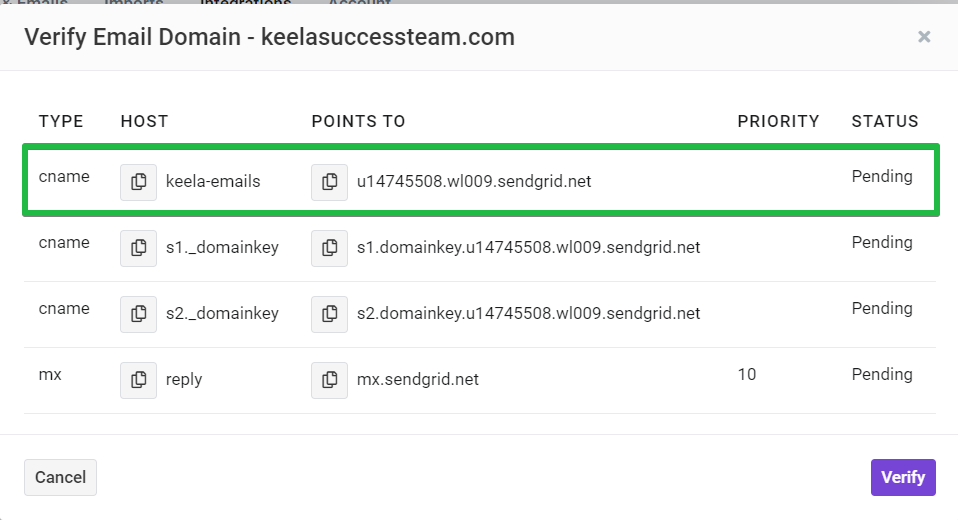This screenshot has height=520, width=958.
Task: Select the keela-emails host text
Action: [x=213, y=181]
